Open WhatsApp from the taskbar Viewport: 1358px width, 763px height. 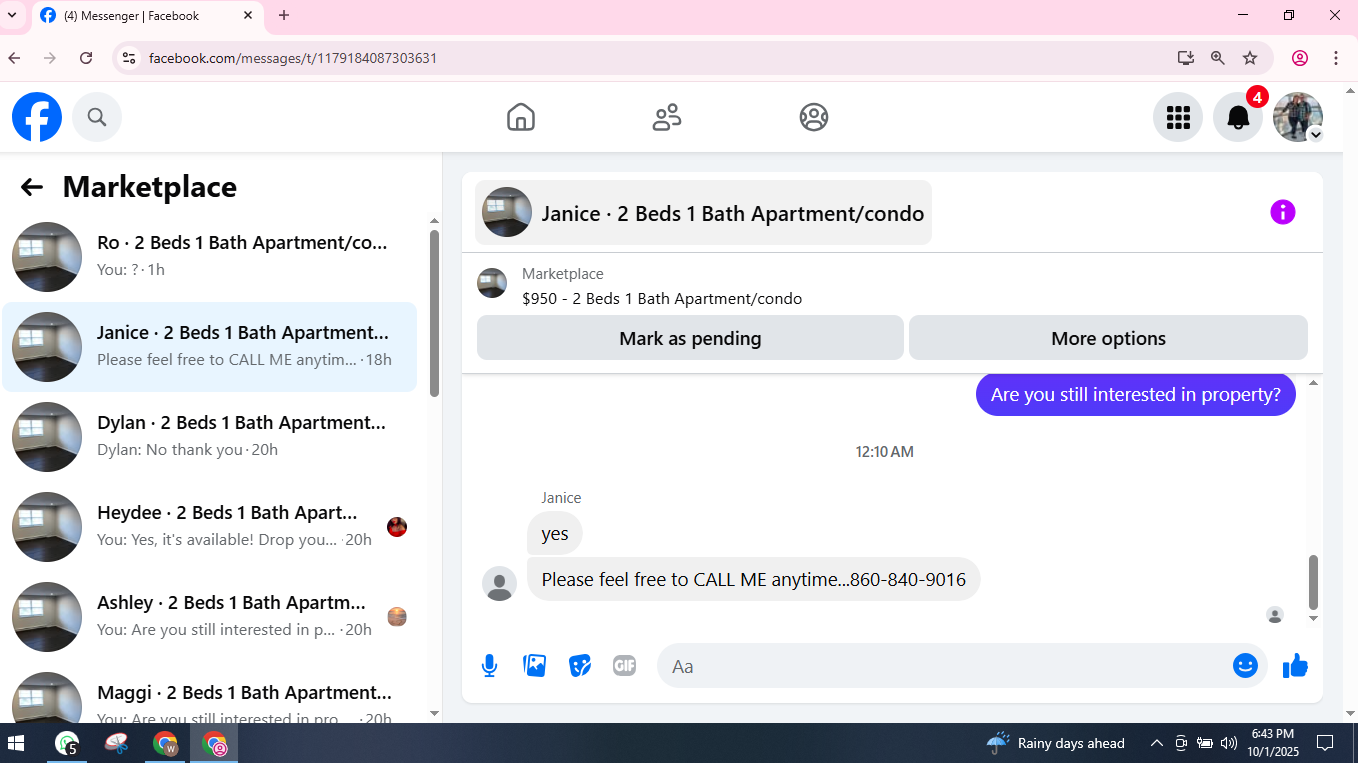coord(67,743)
